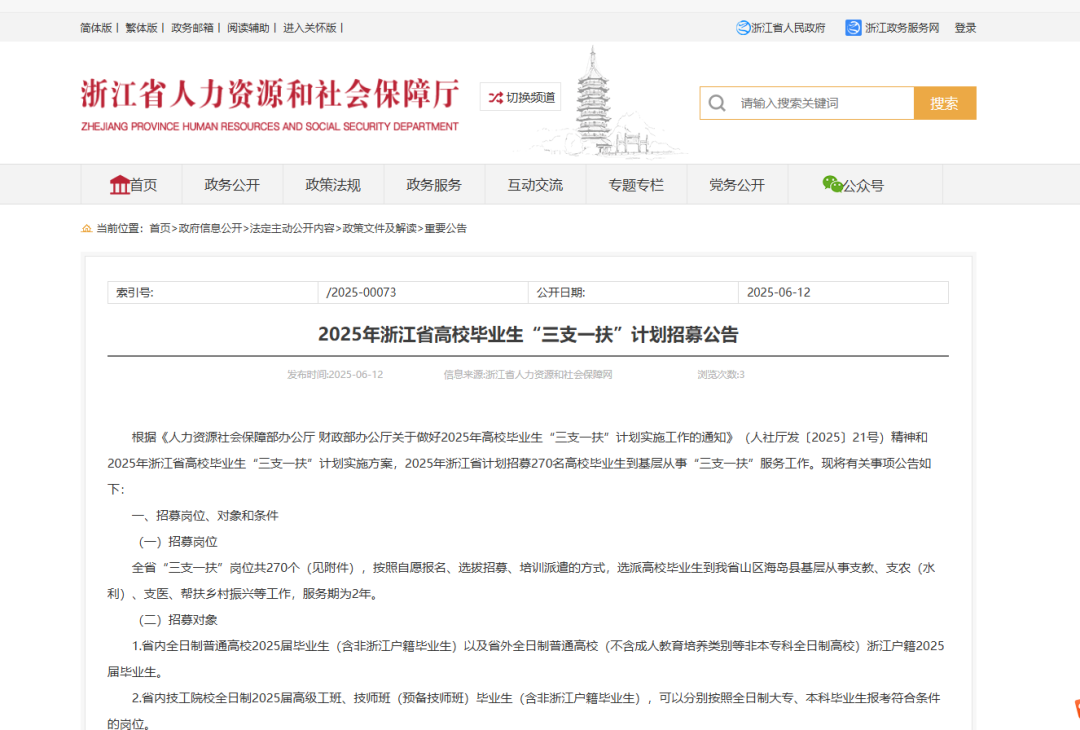Select the 专题专栏 navigation item

636,185
